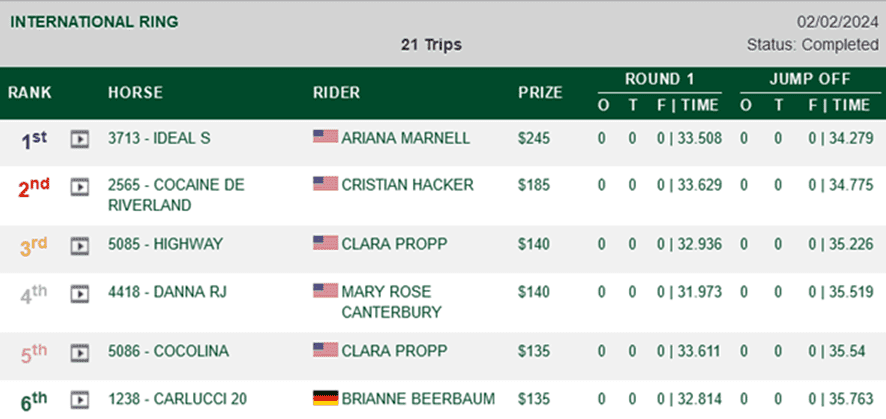Select the PRIZE column header
Image resolution: width=886 pixels, height=419 pixels.
(x=540, y=93)
